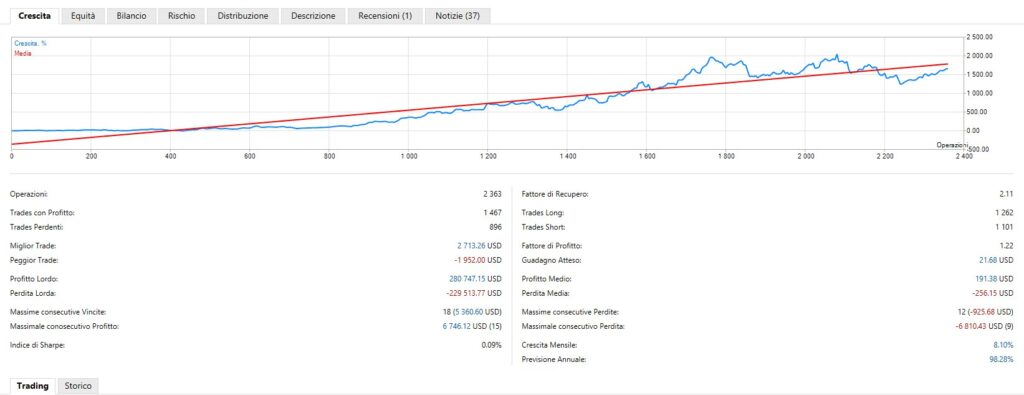
Task: Click the Previsione Annuale value 98.28%
Action: (1002, 359)
